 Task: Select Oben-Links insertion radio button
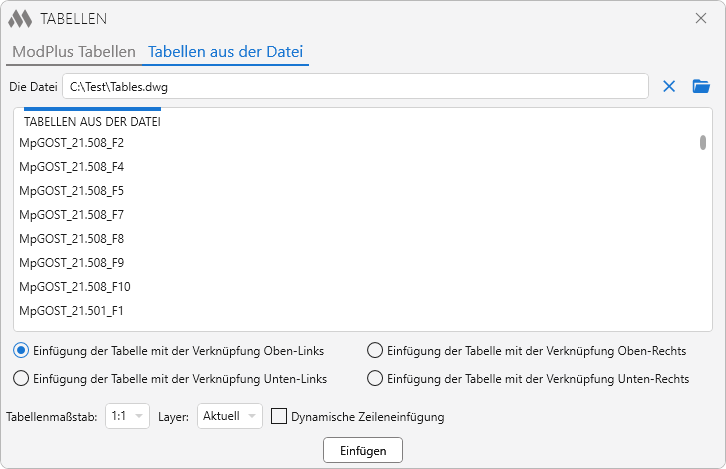click(21, 351)
